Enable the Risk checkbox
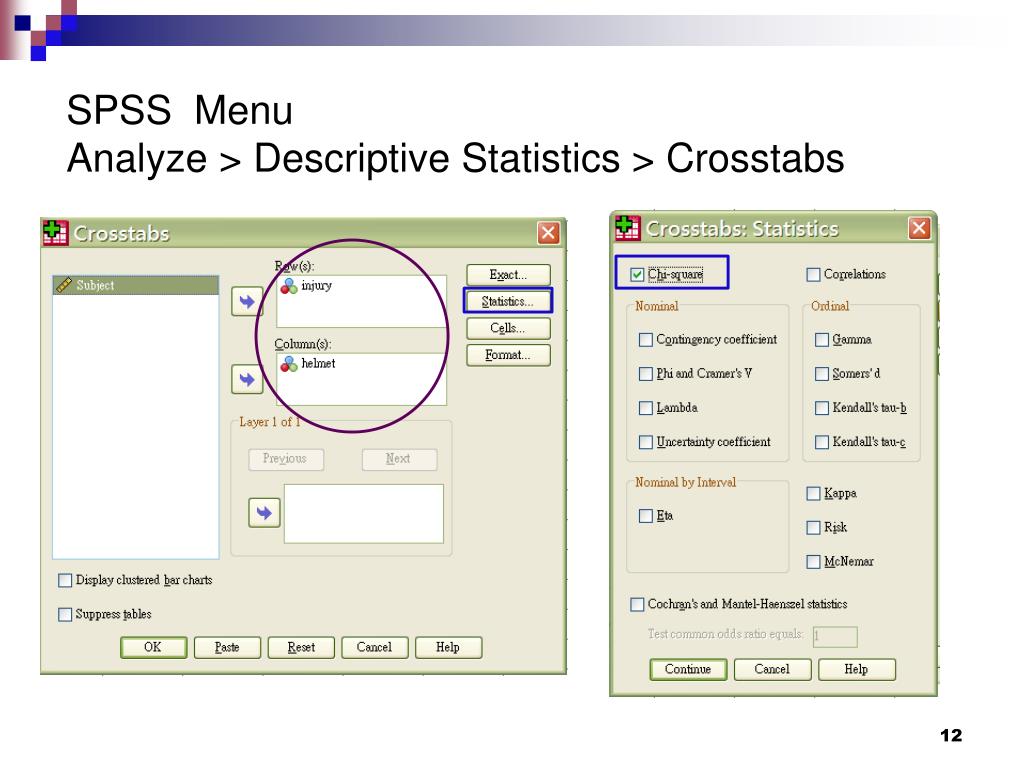 tap(813, 527)
